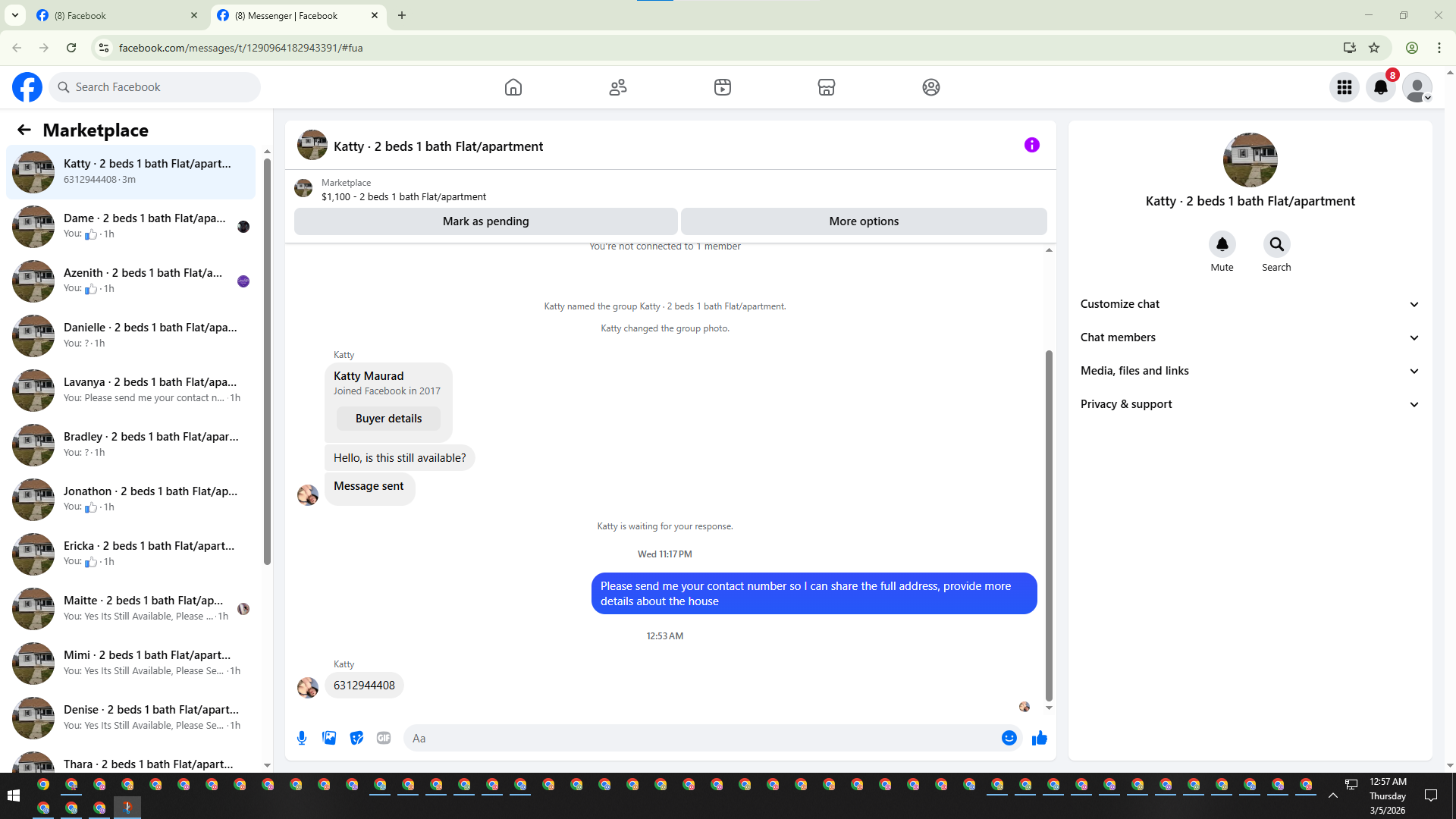Viewport: 1456px width, 819px height.
Task: View site information icon in address bar
Action: pos(104,48)
